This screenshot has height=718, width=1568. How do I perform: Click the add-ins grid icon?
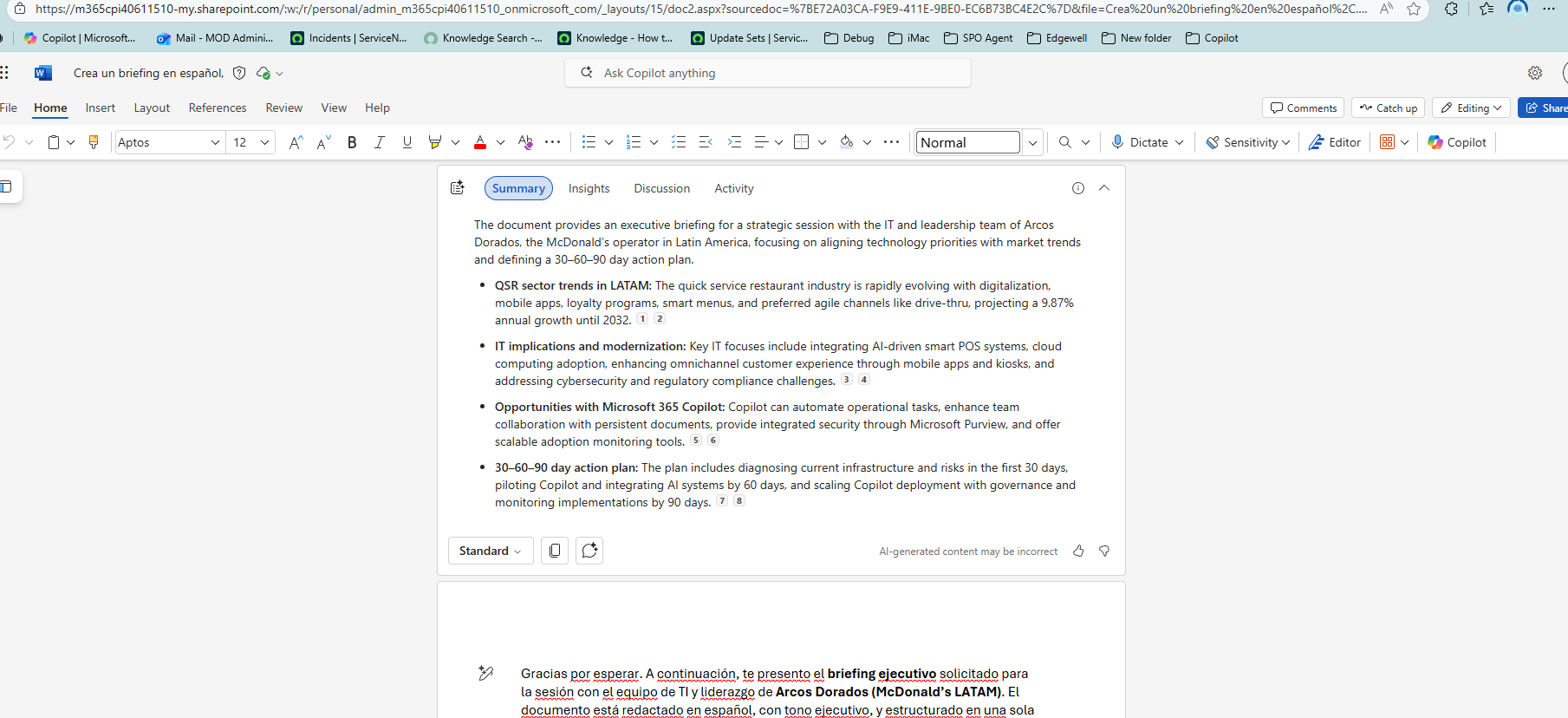(1388, 142)
